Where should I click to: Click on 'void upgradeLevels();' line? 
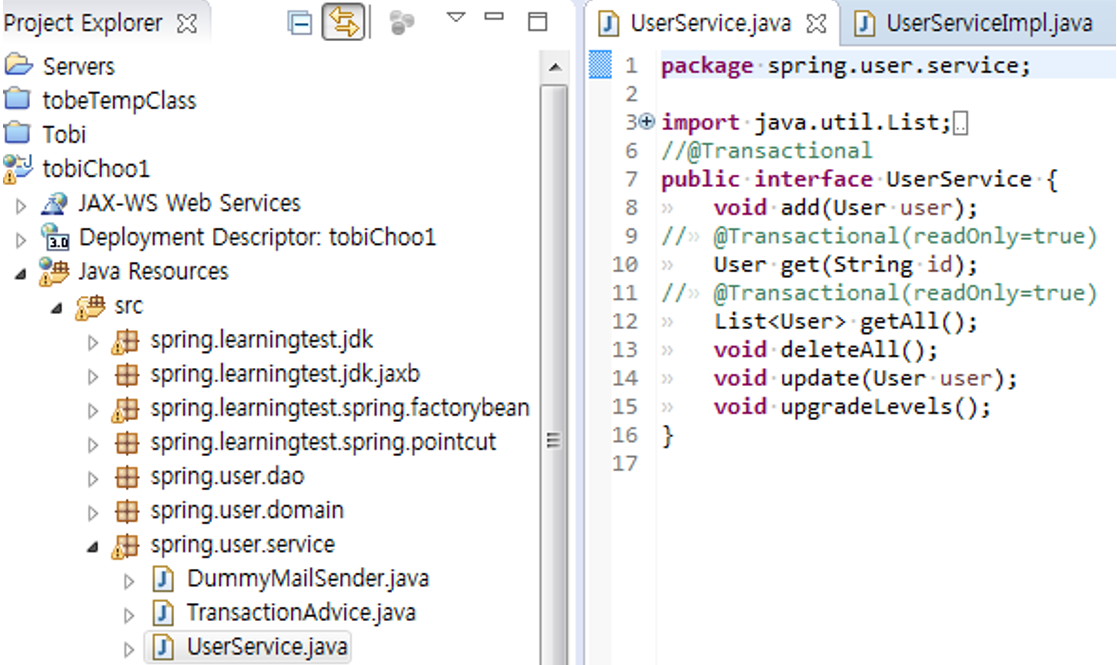pos(852,407)
